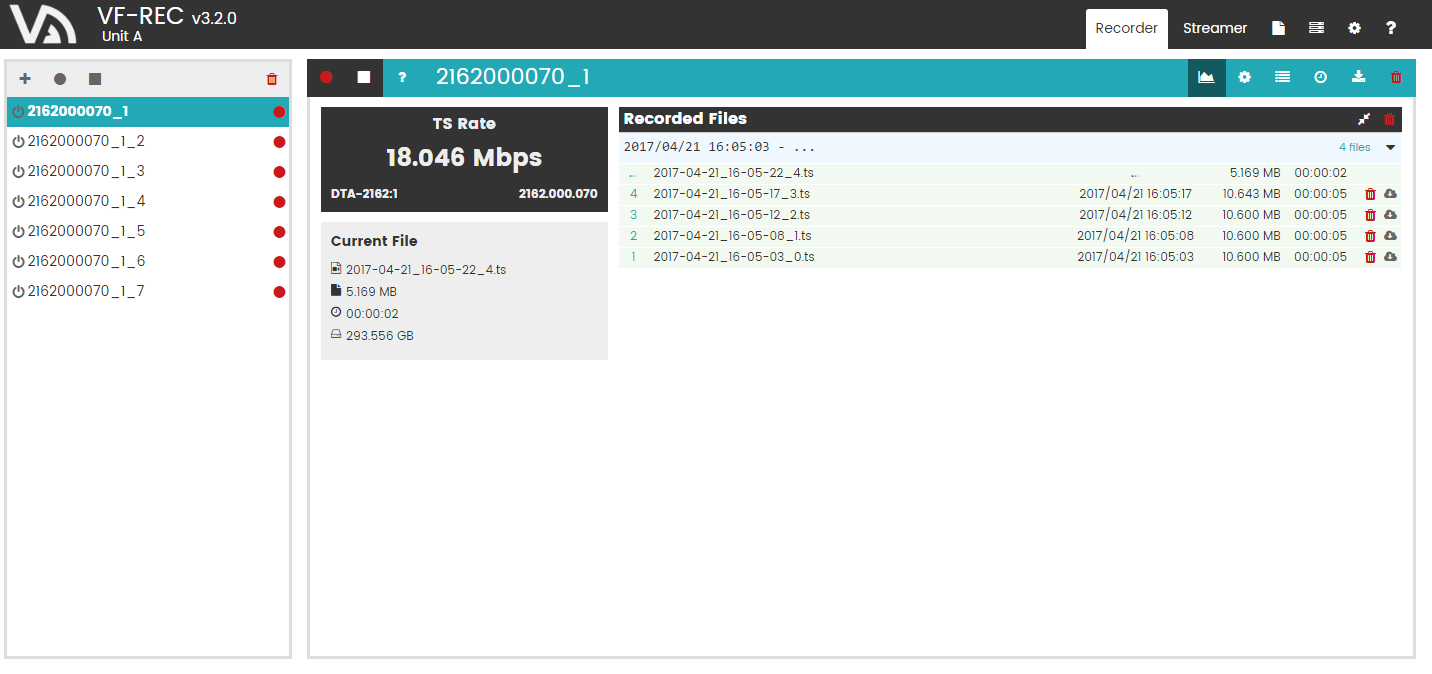Open list view icon in recorder header
This screenshot has height=674, width=1432.
click(x=1282, y=77)
